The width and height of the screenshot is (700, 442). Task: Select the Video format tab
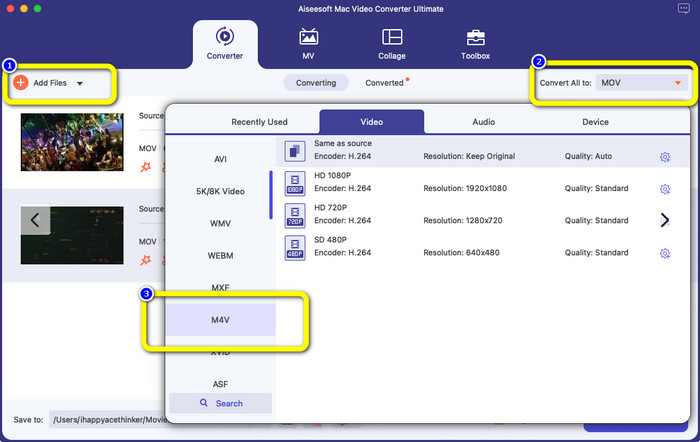tap(371, 122)
